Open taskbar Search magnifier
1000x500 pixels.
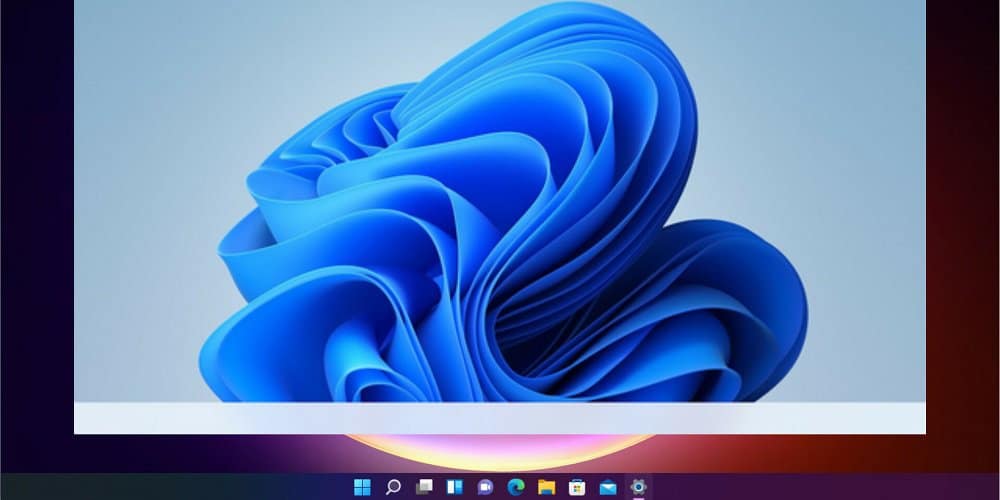point(393,487)
